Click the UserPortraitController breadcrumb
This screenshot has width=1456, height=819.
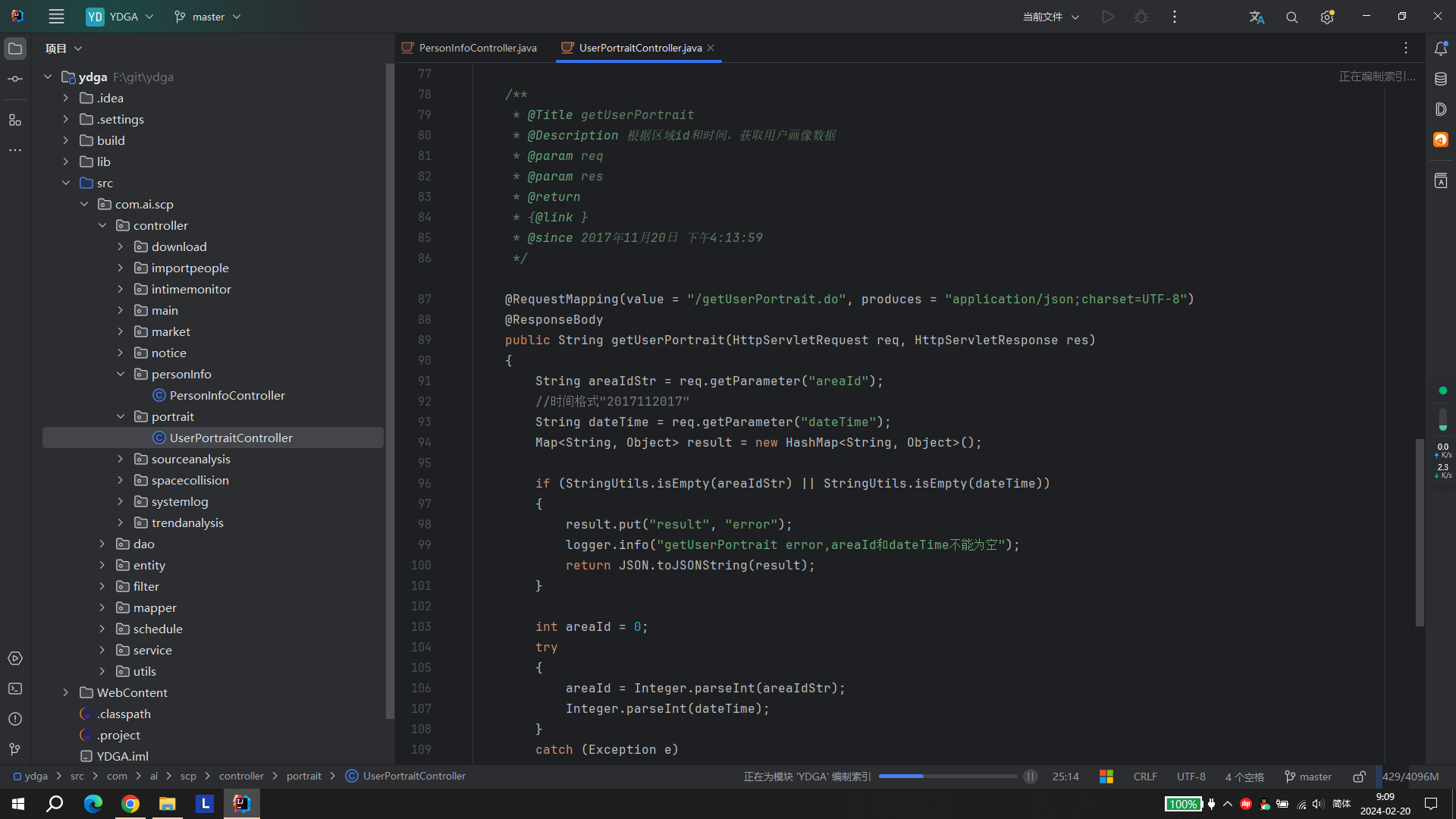[x=406, y=777]
